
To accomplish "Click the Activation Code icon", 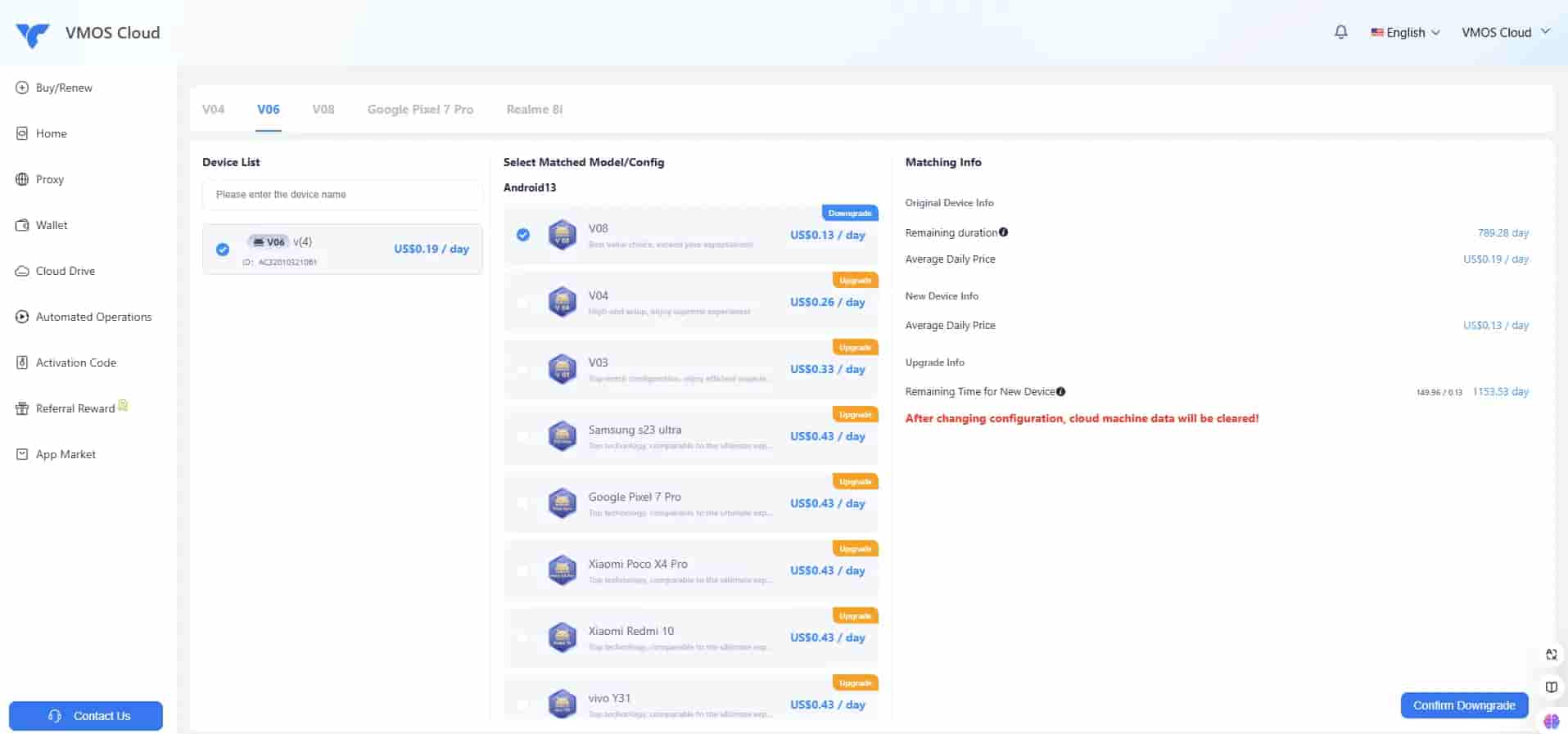I will click(22, 362).
